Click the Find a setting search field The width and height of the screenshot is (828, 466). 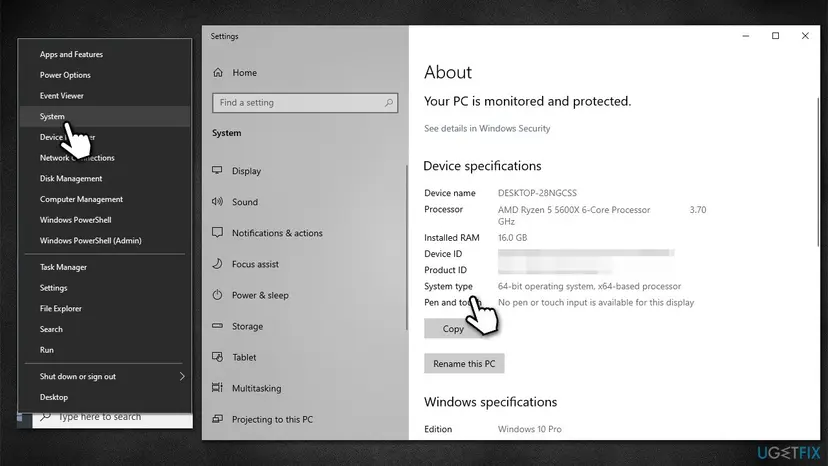(305, 102)
